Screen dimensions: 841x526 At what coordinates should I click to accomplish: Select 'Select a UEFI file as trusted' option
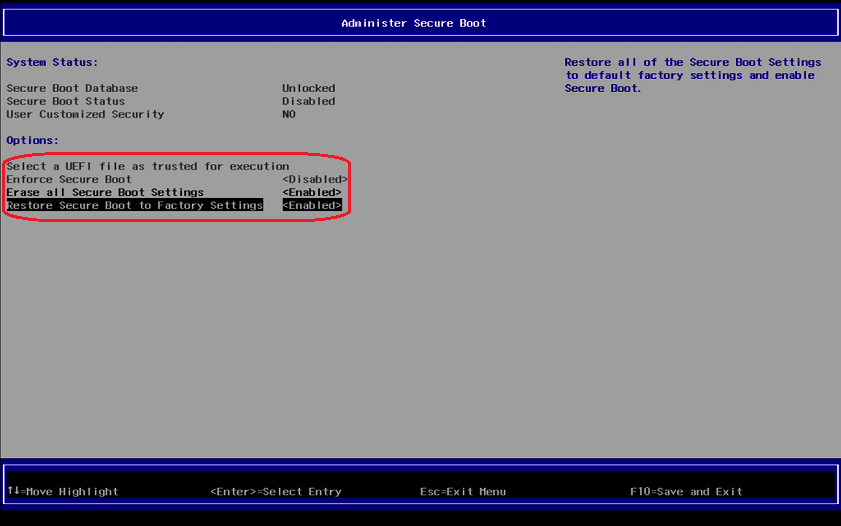click(148, 166)
